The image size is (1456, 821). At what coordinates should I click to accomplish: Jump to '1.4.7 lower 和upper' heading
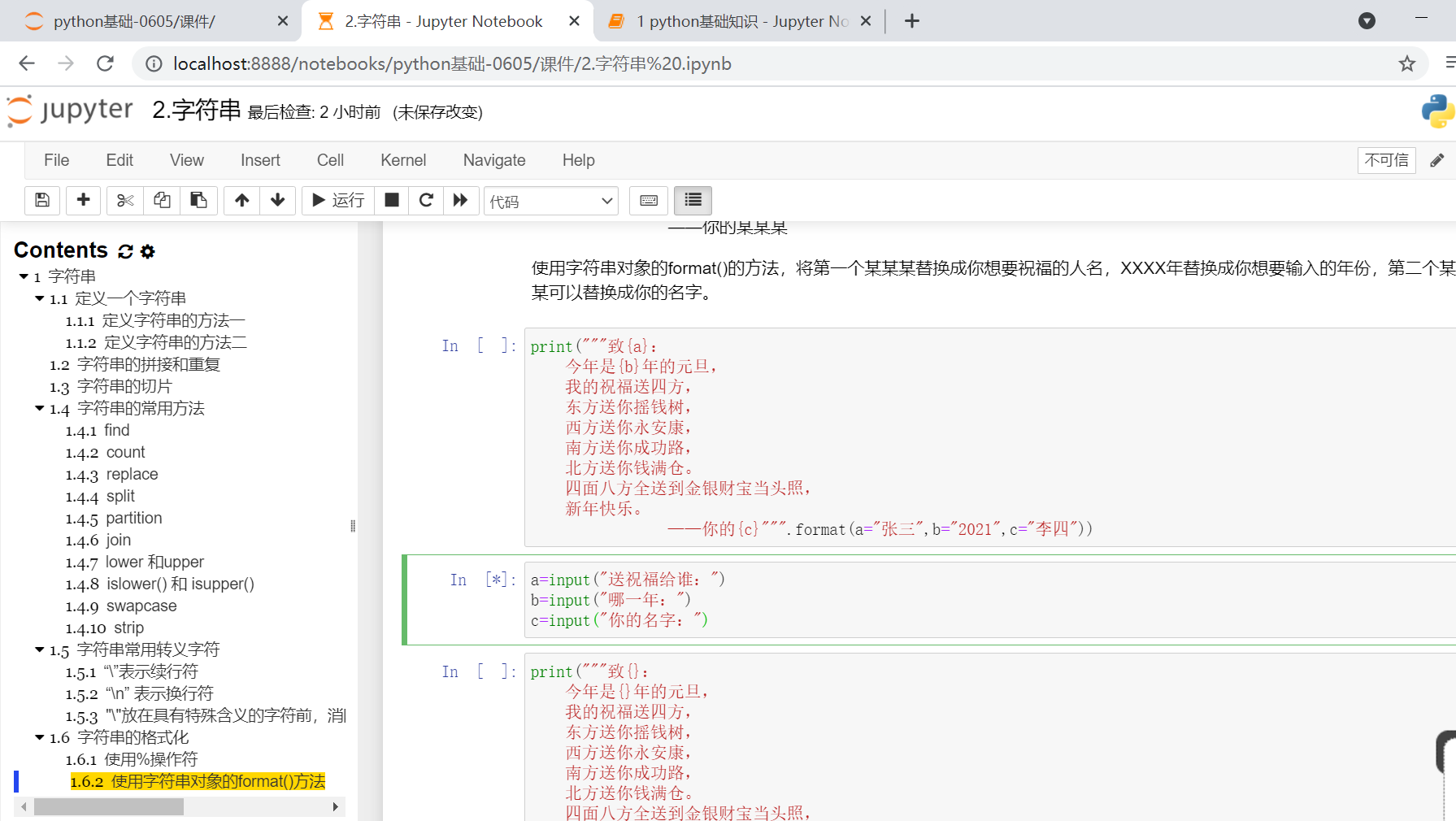[x=135, y=563]
